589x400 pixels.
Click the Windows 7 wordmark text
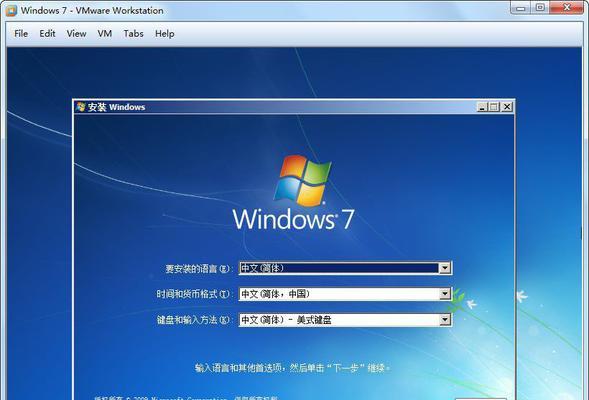pyautogui.click(x=293, y=219)
